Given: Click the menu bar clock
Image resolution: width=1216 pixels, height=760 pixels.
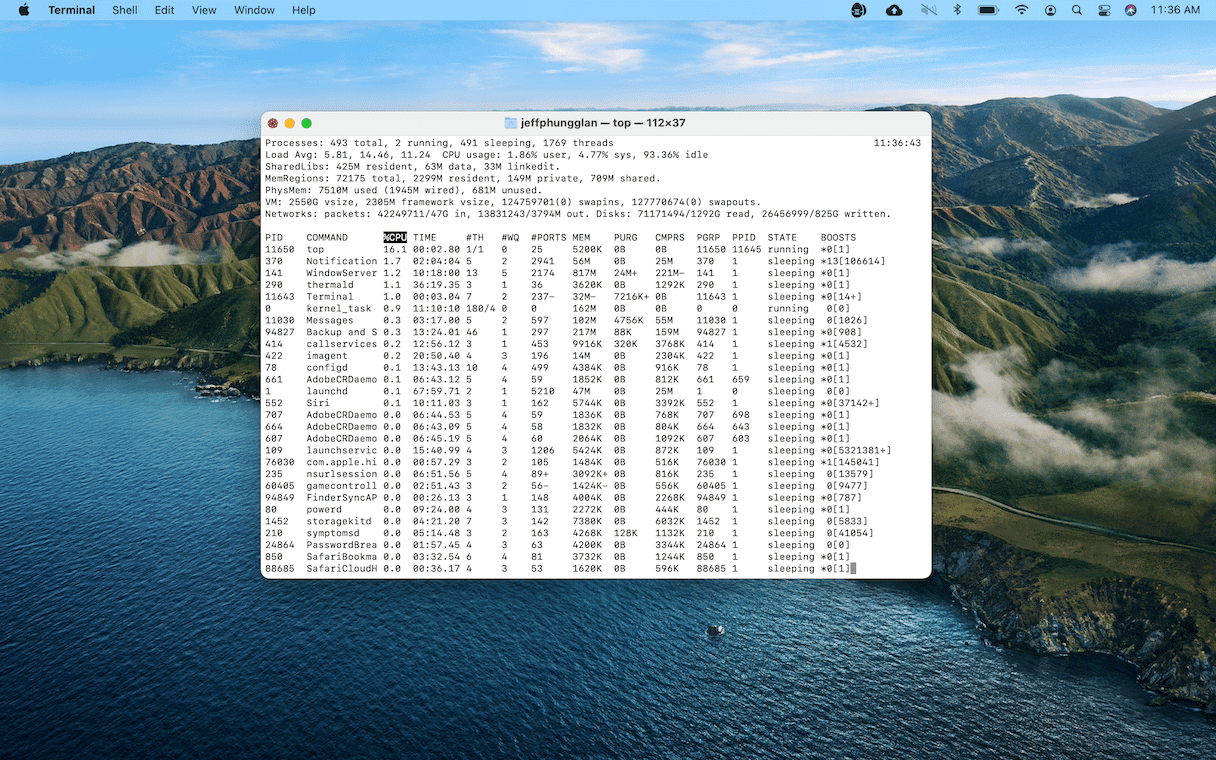Looking at the screenshot, I should click(x=1175, y=10).
